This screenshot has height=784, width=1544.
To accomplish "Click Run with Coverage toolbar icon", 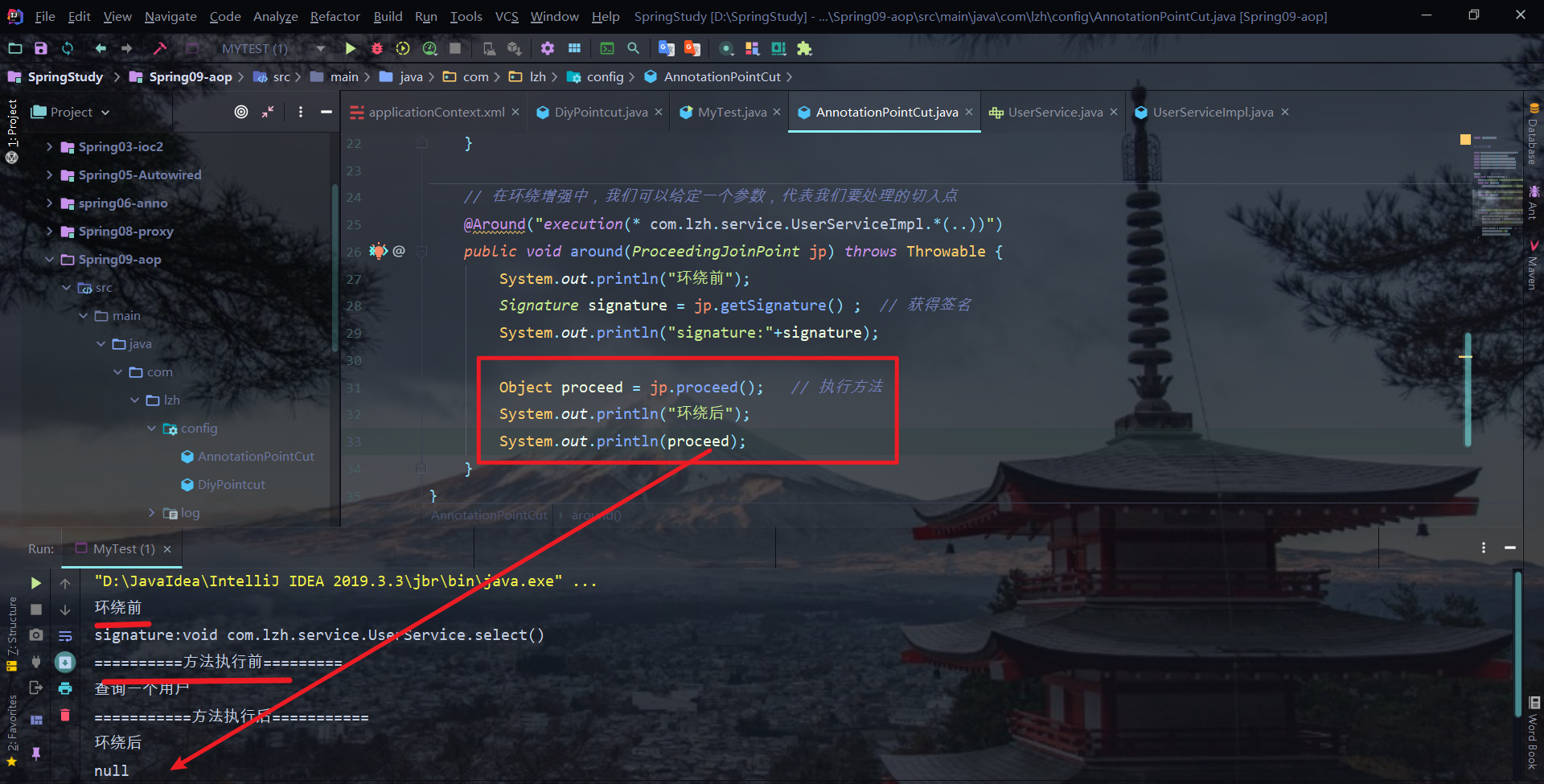I will pos(403,48).
